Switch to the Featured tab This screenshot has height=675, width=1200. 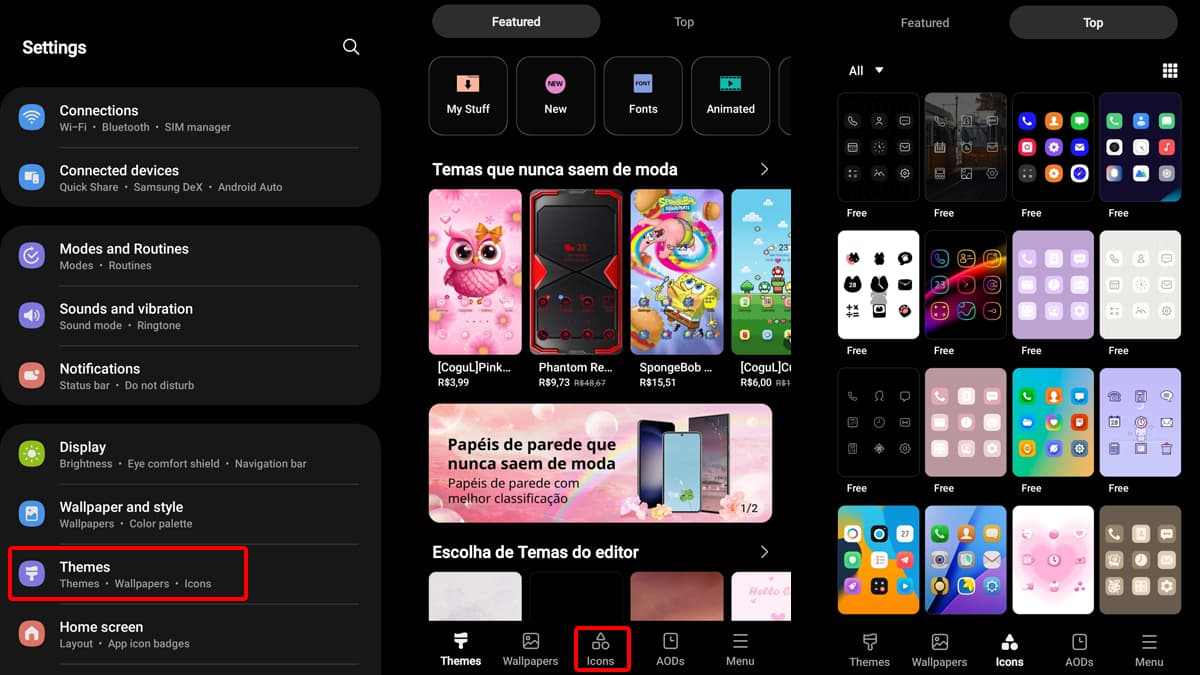point(515,21)
